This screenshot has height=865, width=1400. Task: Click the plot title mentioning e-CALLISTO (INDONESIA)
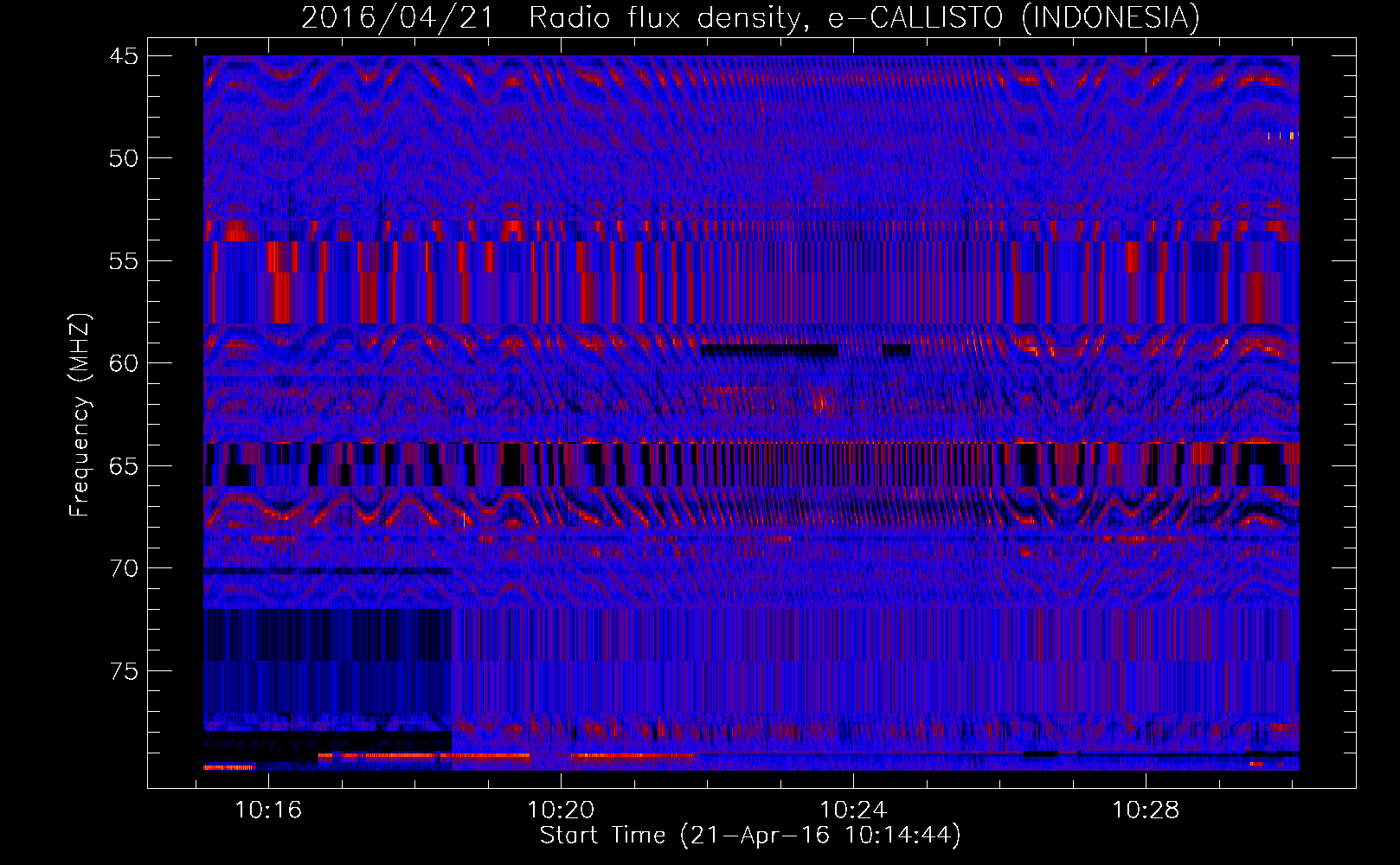tap(750, 16)
